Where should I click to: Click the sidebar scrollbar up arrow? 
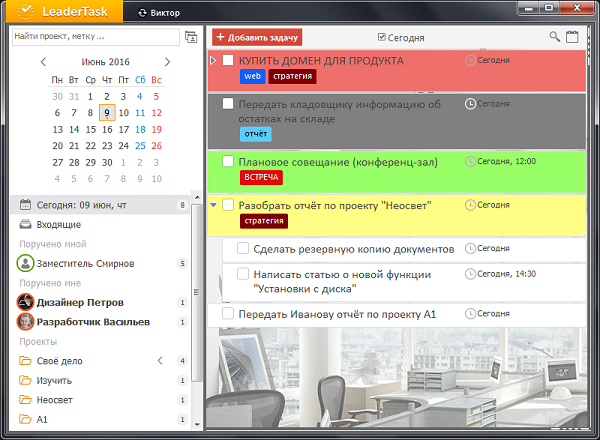(197, 197)
